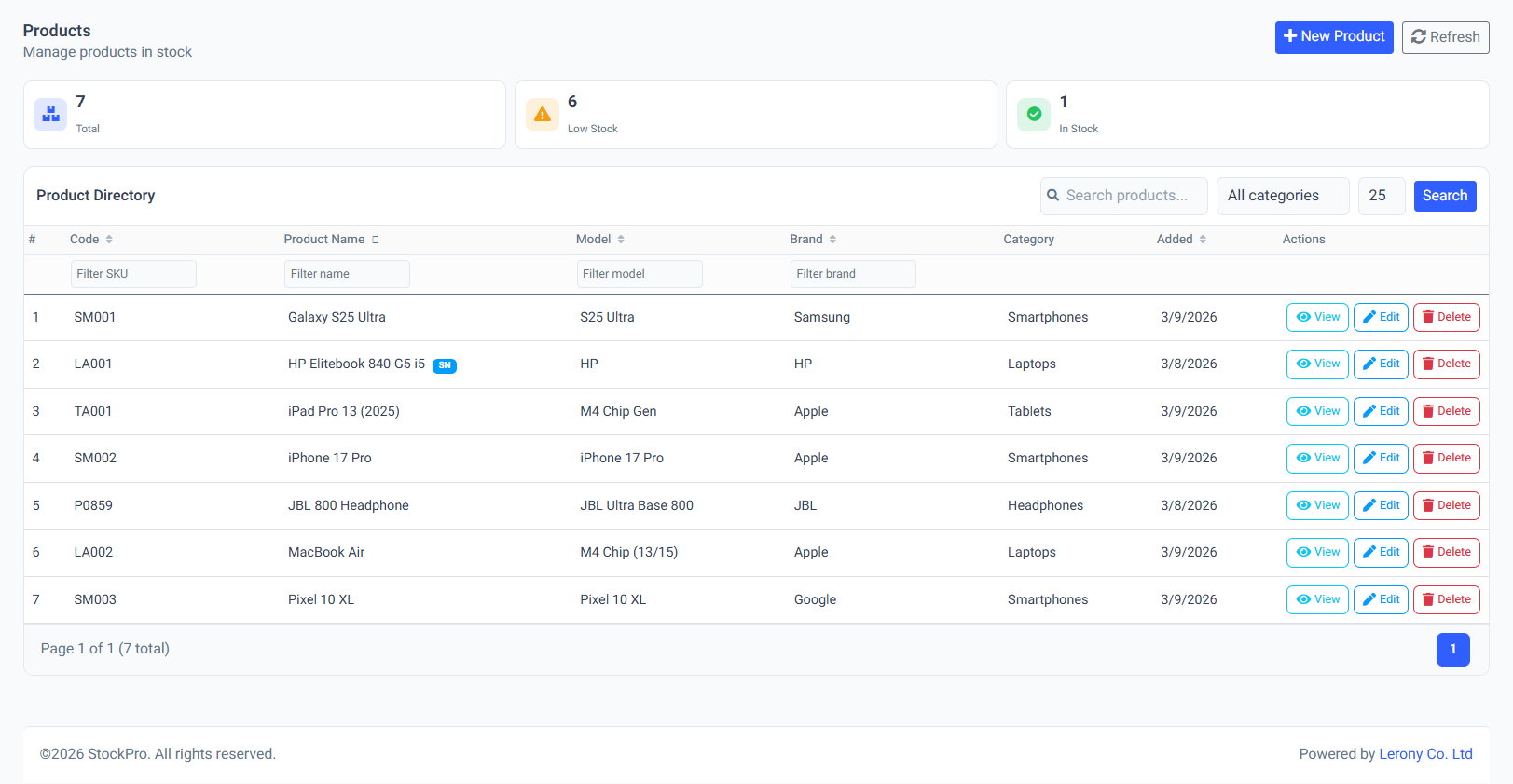The image size is (1513, 784).
Task: Click the Product Directory heading
Action: 96,196
